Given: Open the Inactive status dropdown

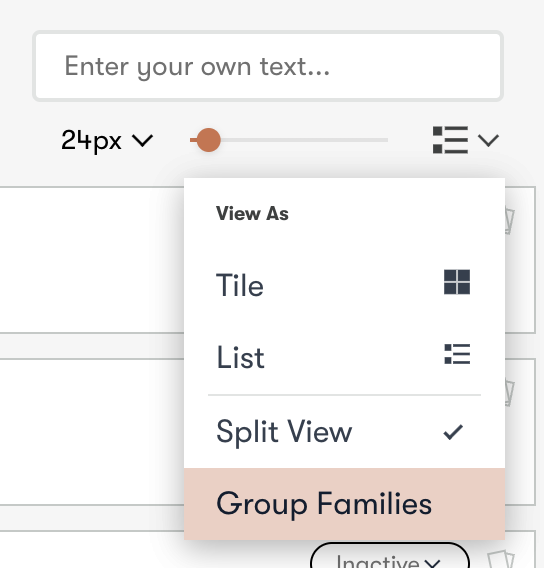Looking at the screenshot, I should 390,556.
